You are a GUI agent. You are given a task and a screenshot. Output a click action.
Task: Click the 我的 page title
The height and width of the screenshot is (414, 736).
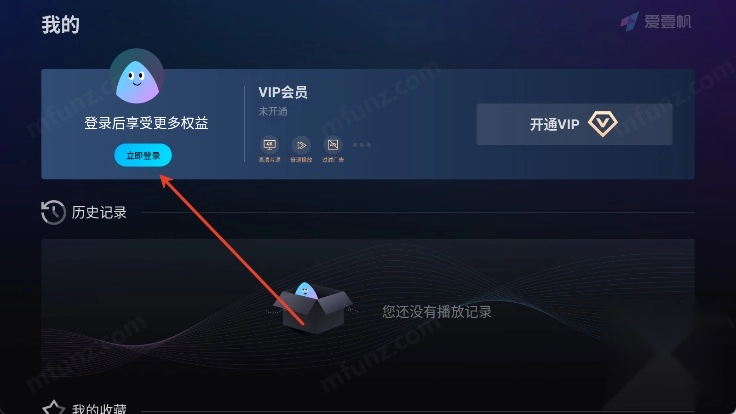pyautogui.click(x=61, y=24)
